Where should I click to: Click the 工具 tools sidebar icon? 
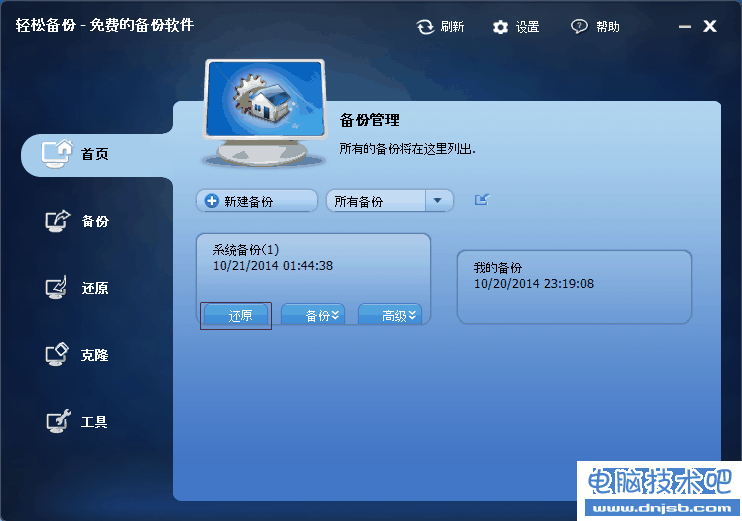coord(58,421)
